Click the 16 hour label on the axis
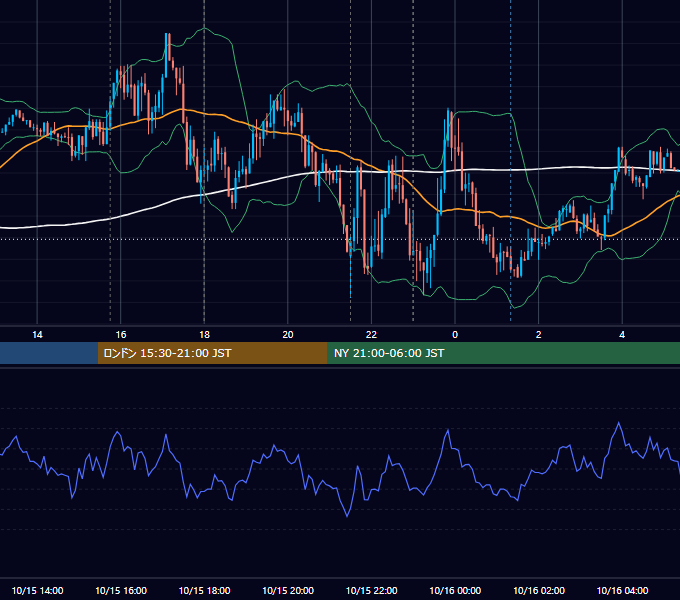Screen dimensions: 680x600 pos(121,335)
